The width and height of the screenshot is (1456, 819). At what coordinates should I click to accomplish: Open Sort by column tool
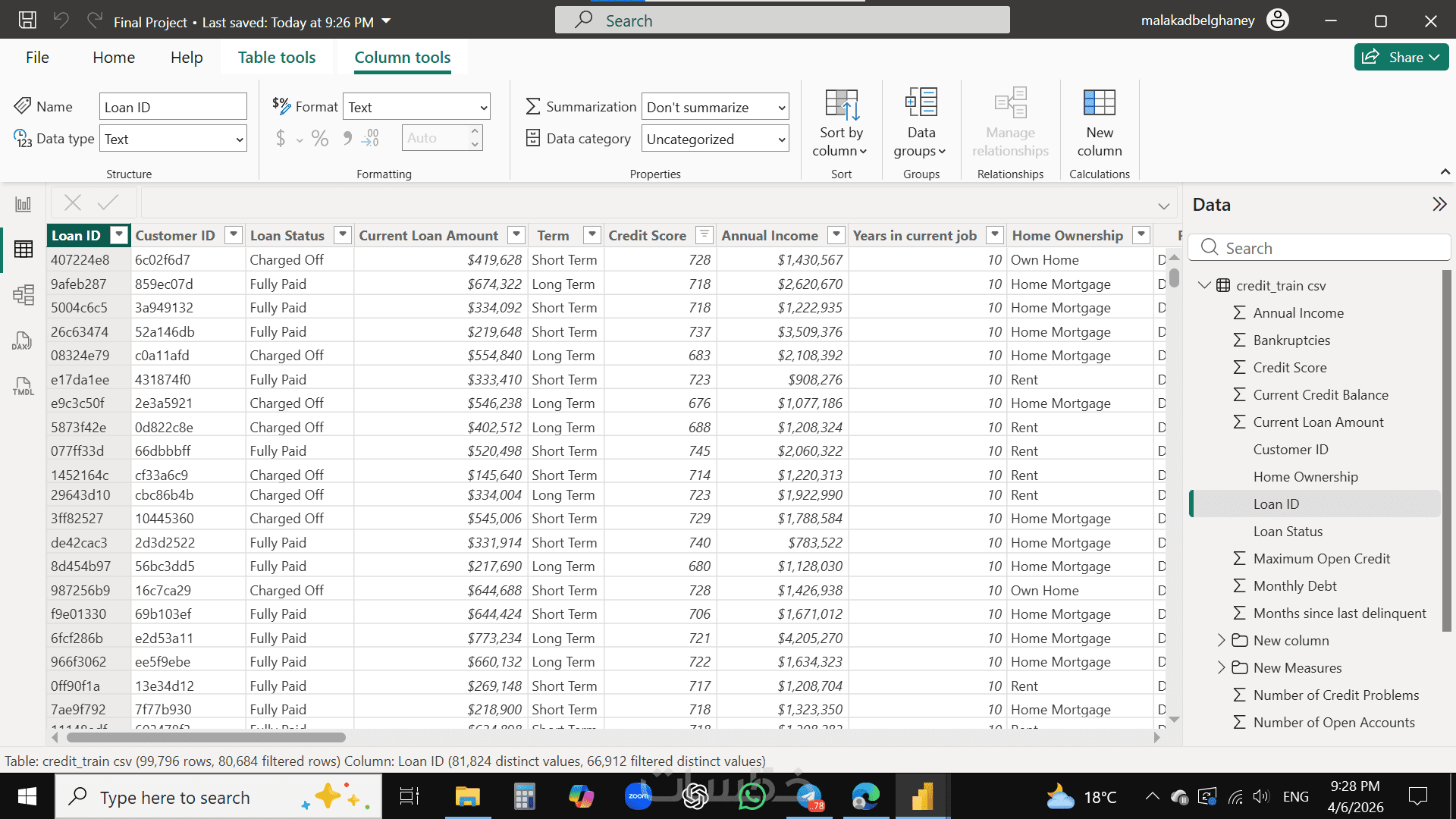841,123
